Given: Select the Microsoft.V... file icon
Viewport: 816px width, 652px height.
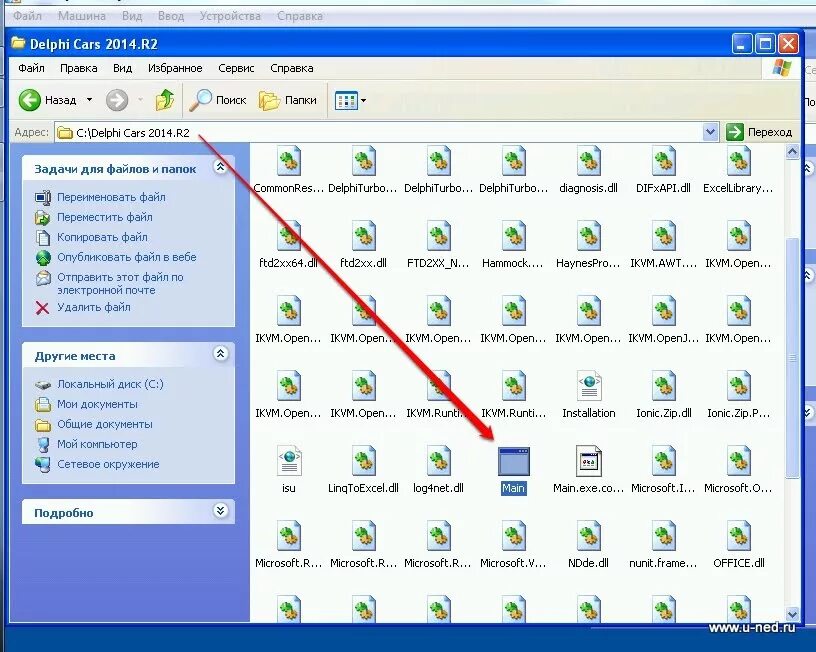Looking at the screenshot, I should (514, 536).
